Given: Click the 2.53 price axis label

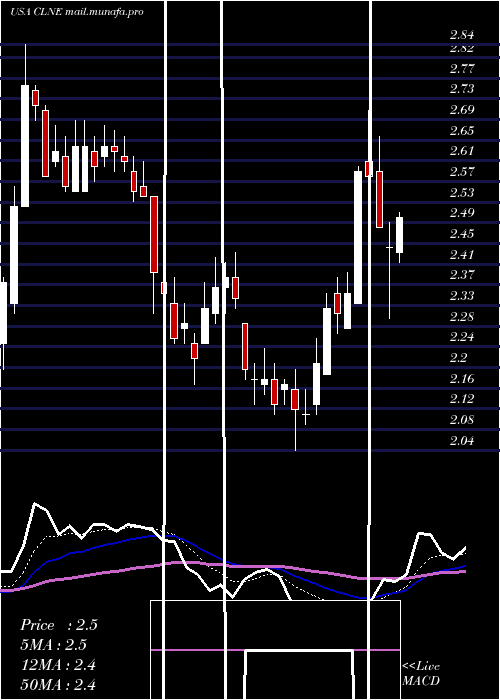Looking at the screenshot, I should [462, 192].
